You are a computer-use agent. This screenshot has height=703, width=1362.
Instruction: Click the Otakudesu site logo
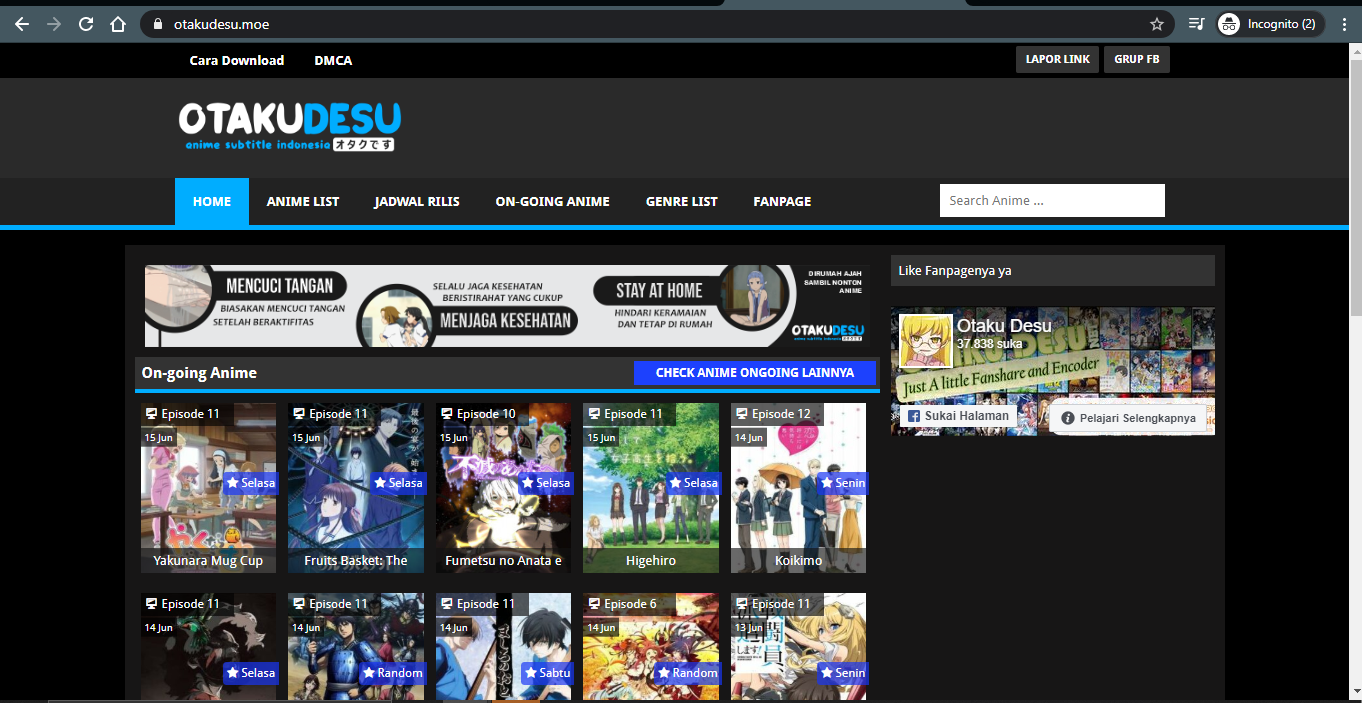click(290, 127)
